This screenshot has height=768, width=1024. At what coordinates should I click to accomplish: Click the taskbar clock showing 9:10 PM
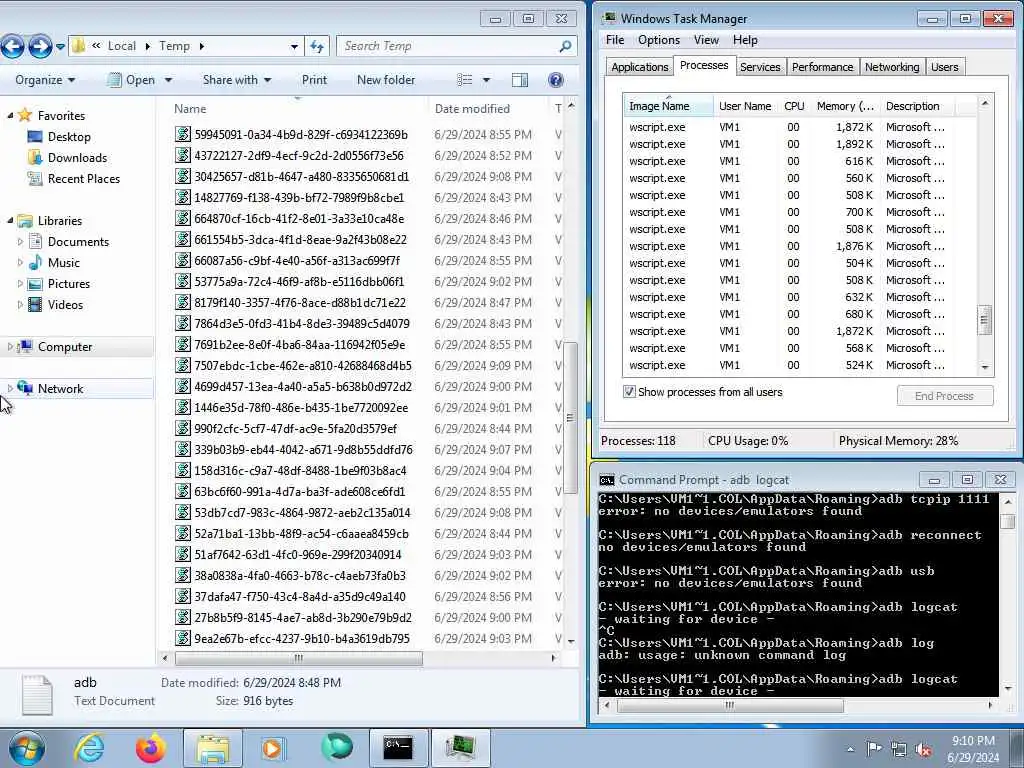[x=972, y=749]
